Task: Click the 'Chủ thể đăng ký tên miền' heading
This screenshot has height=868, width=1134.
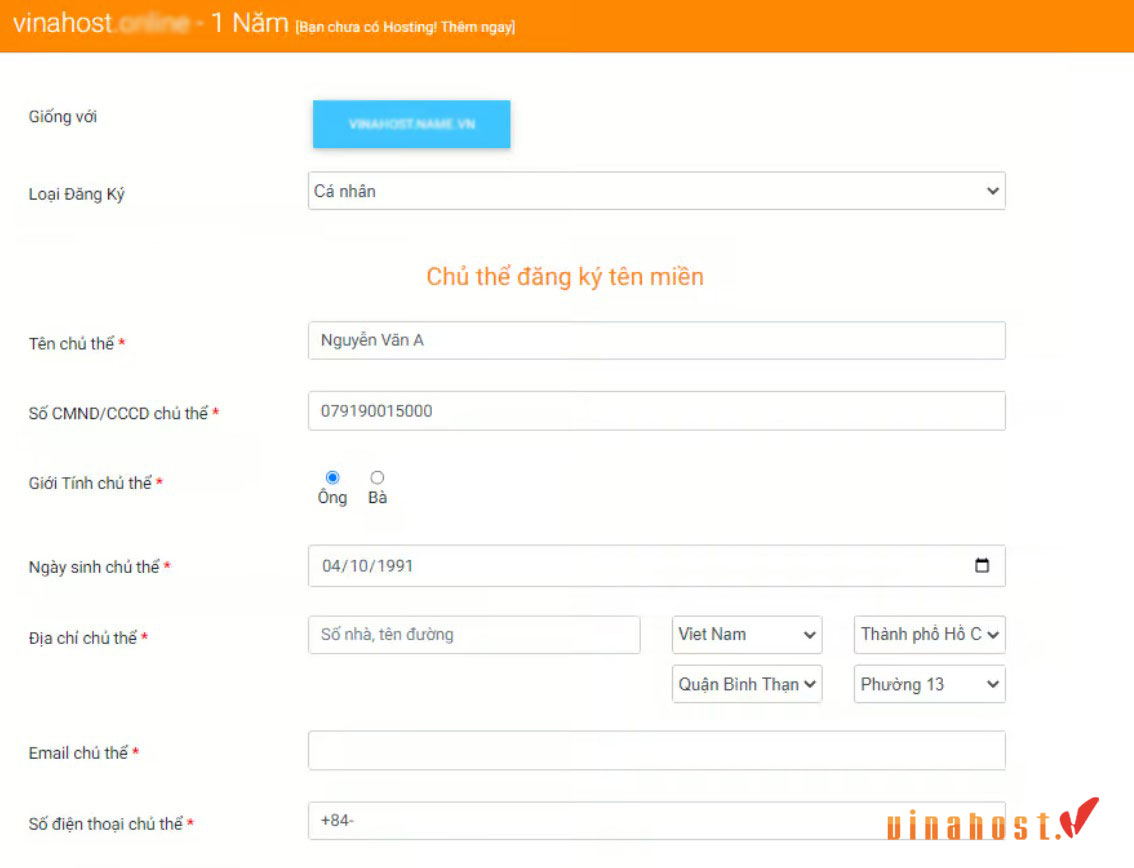Action: [565, 277]
